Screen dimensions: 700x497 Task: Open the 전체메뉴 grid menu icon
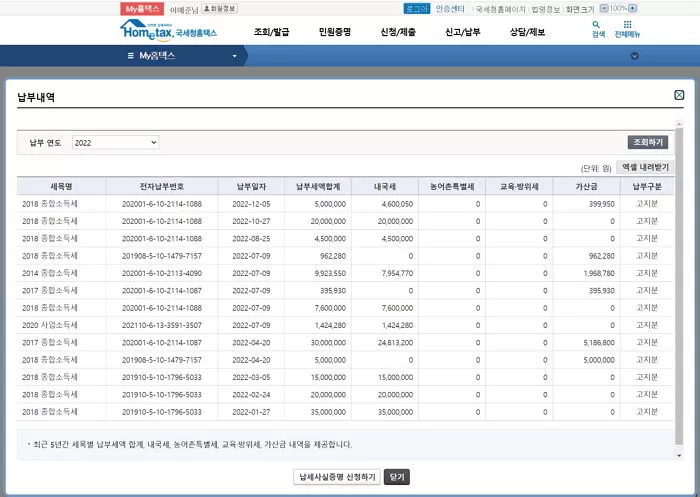pyautogui.click(x=627, y=29)
